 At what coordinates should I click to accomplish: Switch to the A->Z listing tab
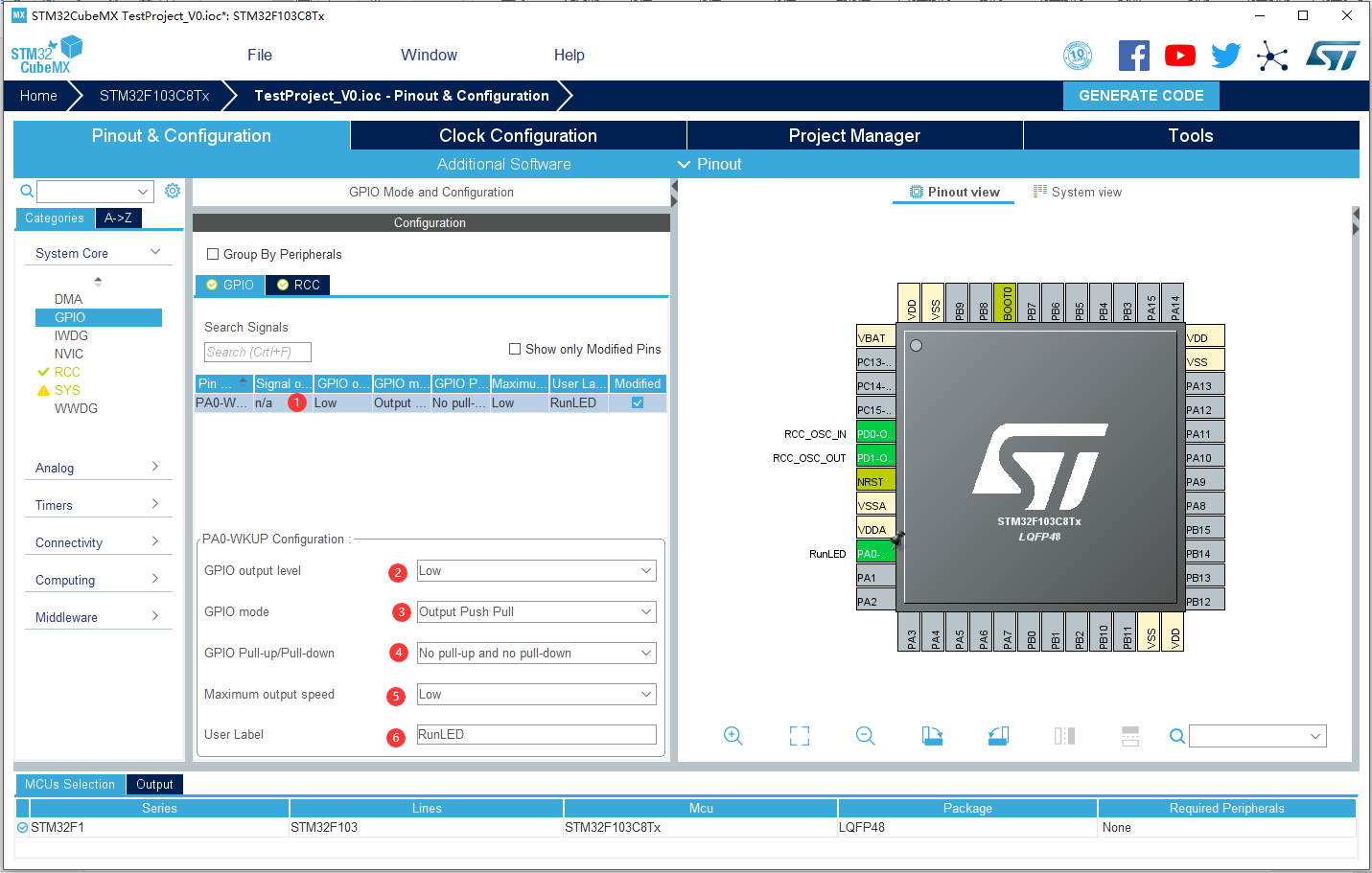(x=118, y=218)
